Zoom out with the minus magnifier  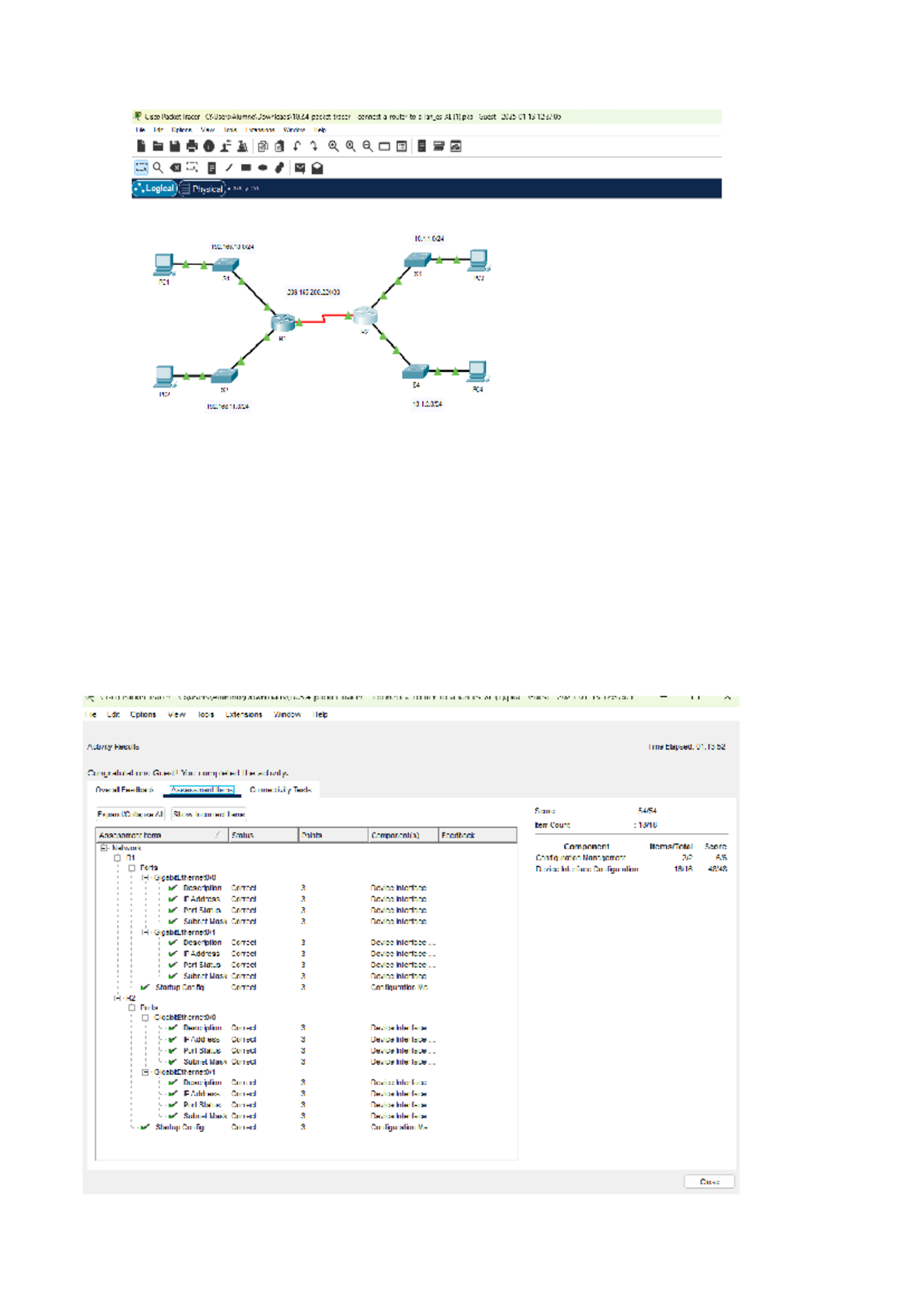pos(368,146)
